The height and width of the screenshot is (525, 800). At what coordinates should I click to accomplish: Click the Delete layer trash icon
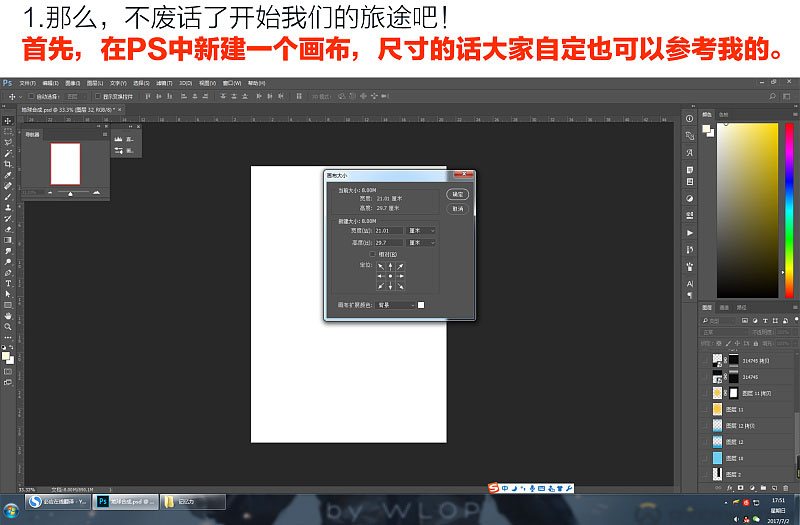786,488
